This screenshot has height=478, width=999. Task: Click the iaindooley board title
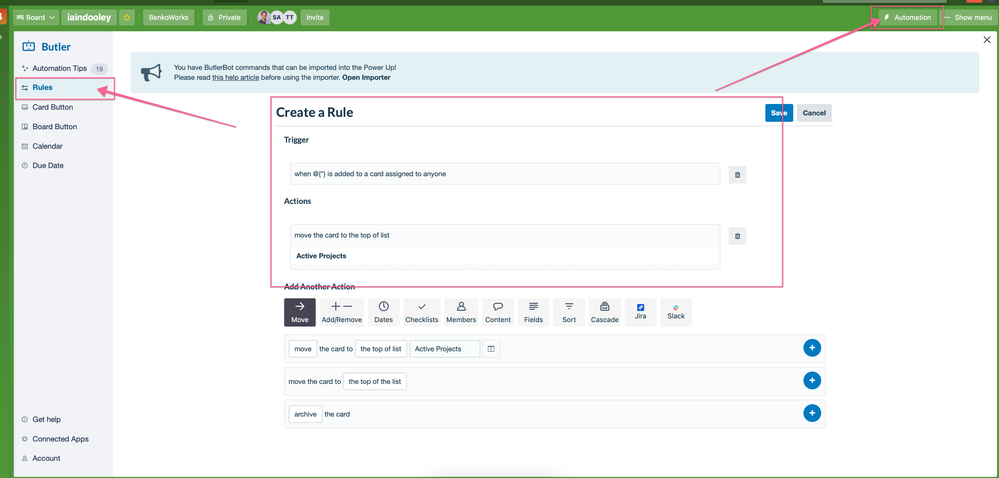point(89,18)
